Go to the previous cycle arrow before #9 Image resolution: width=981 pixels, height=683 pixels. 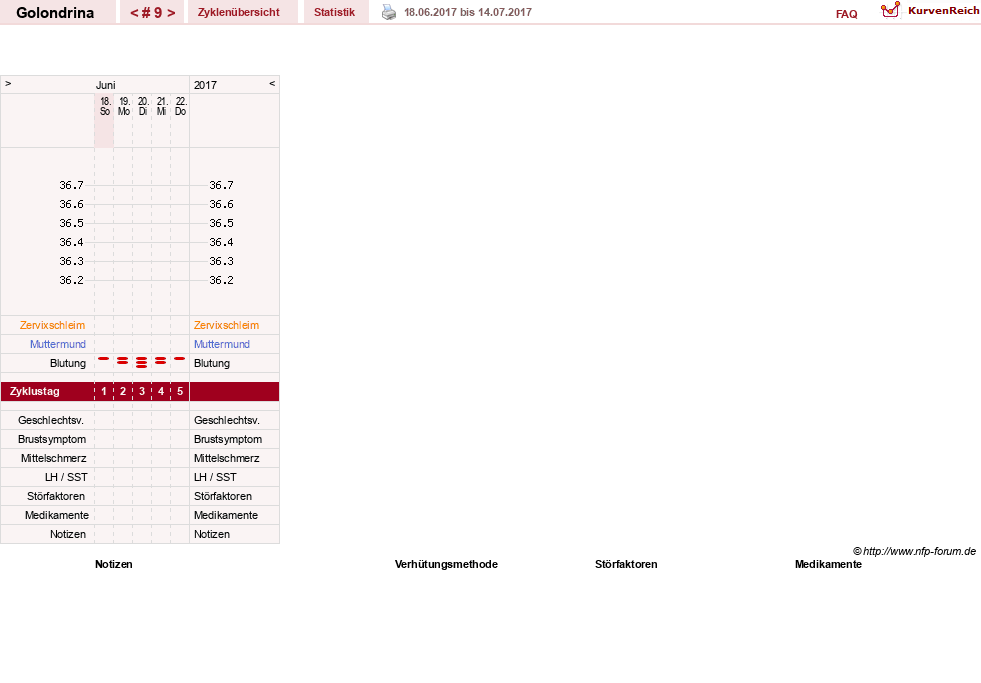click(x=134, y=13)
